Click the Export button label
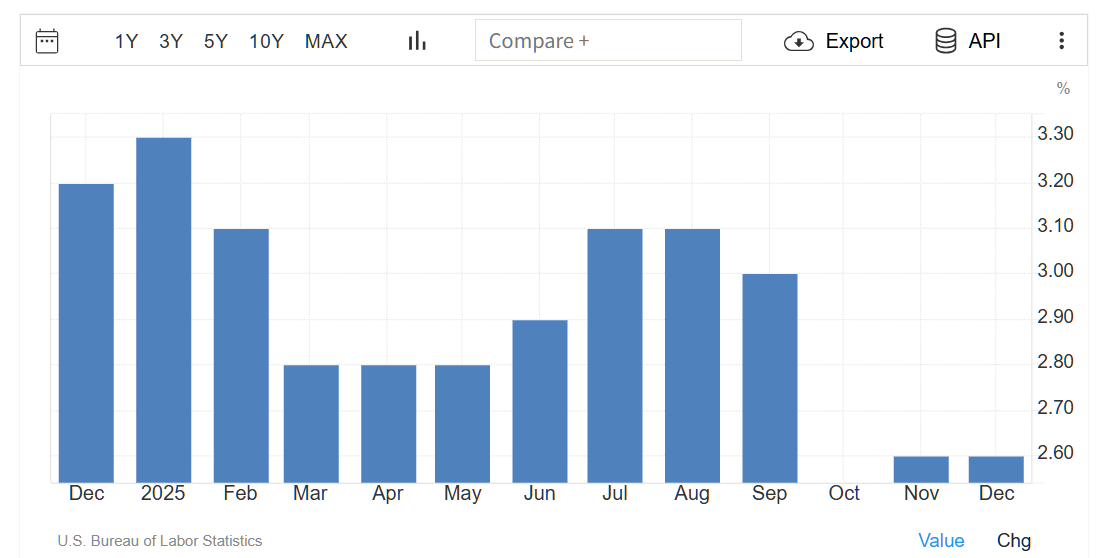1105x558 pixels. [854, 41]
